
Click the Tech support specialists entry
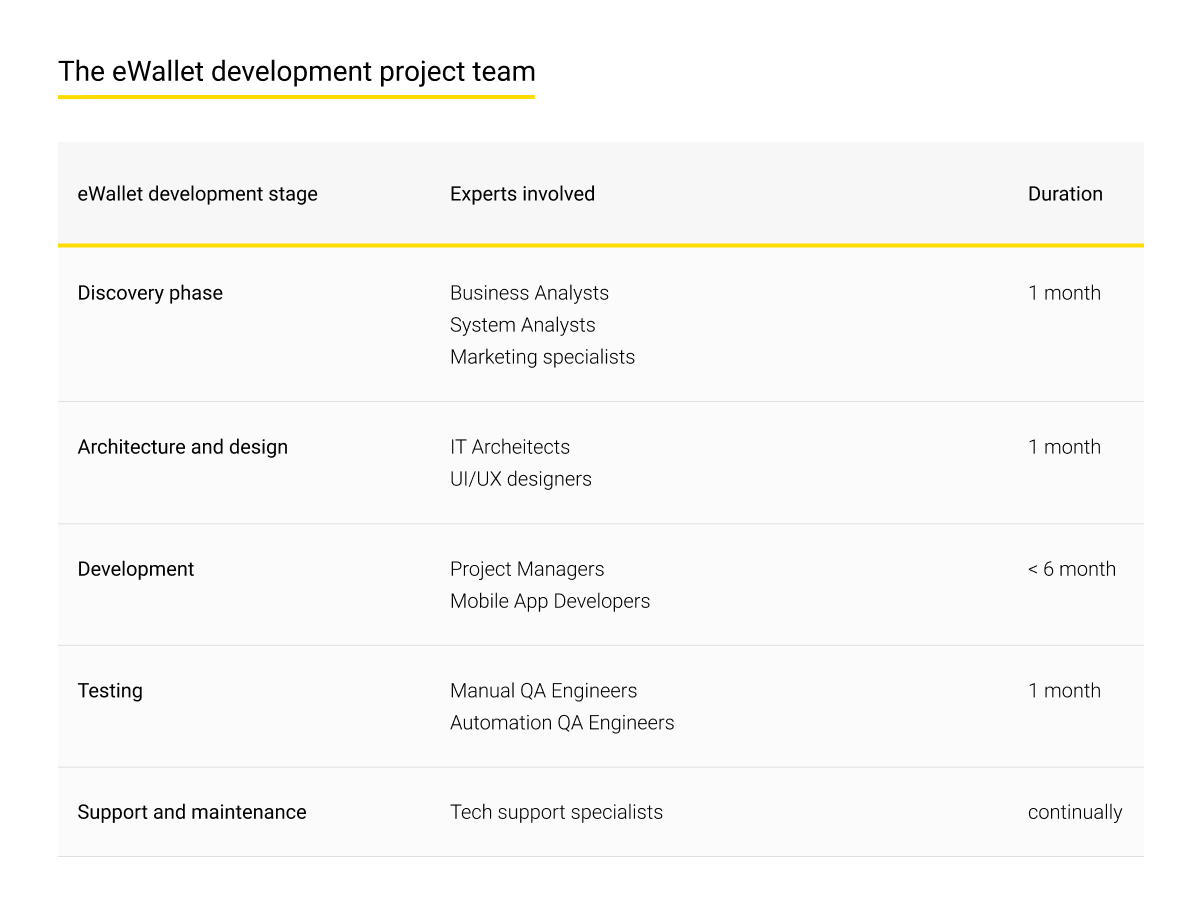[x=556, y=812]
